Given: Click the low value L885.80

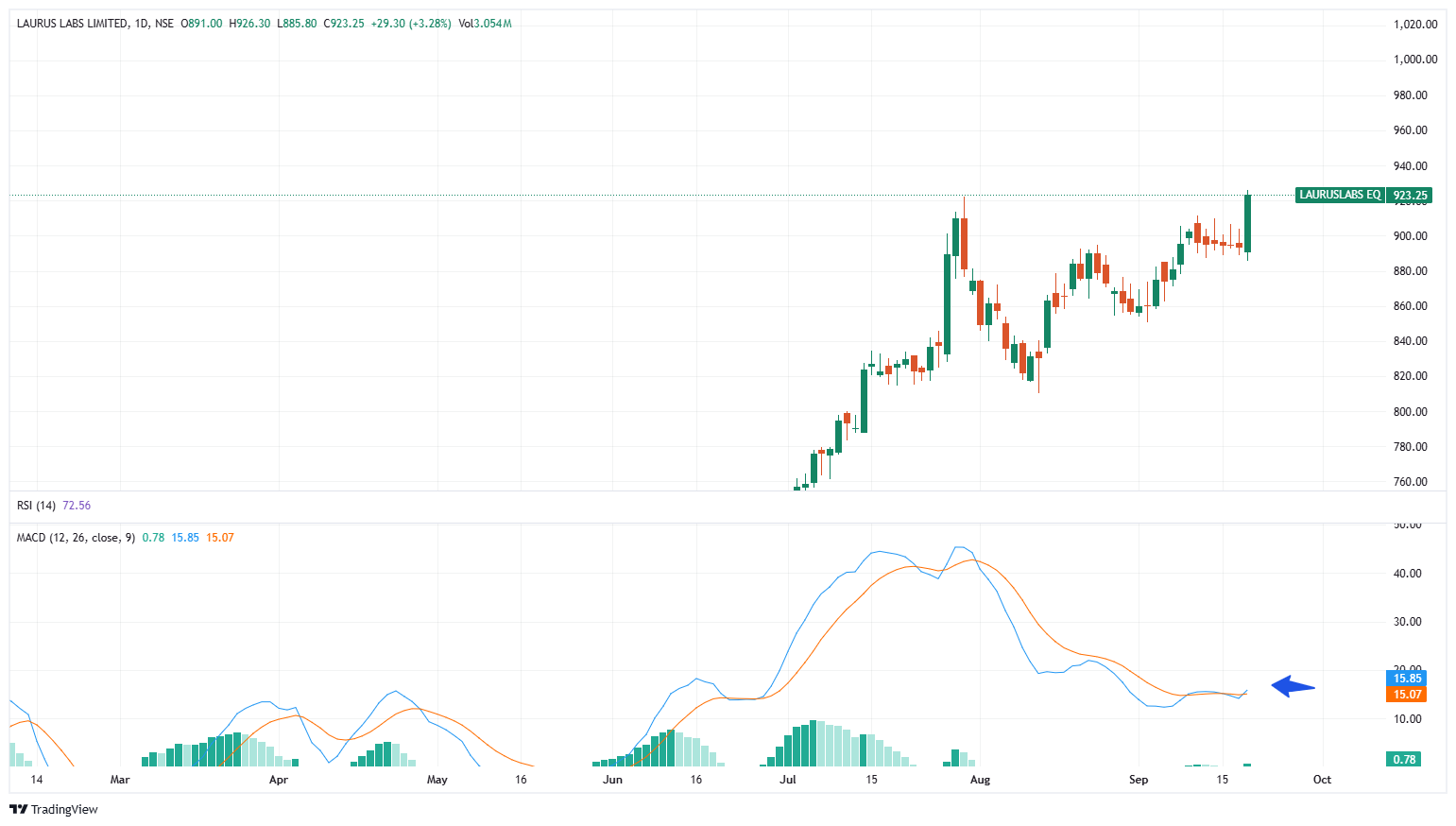Looking at the screenshot, I should (297, 24).
